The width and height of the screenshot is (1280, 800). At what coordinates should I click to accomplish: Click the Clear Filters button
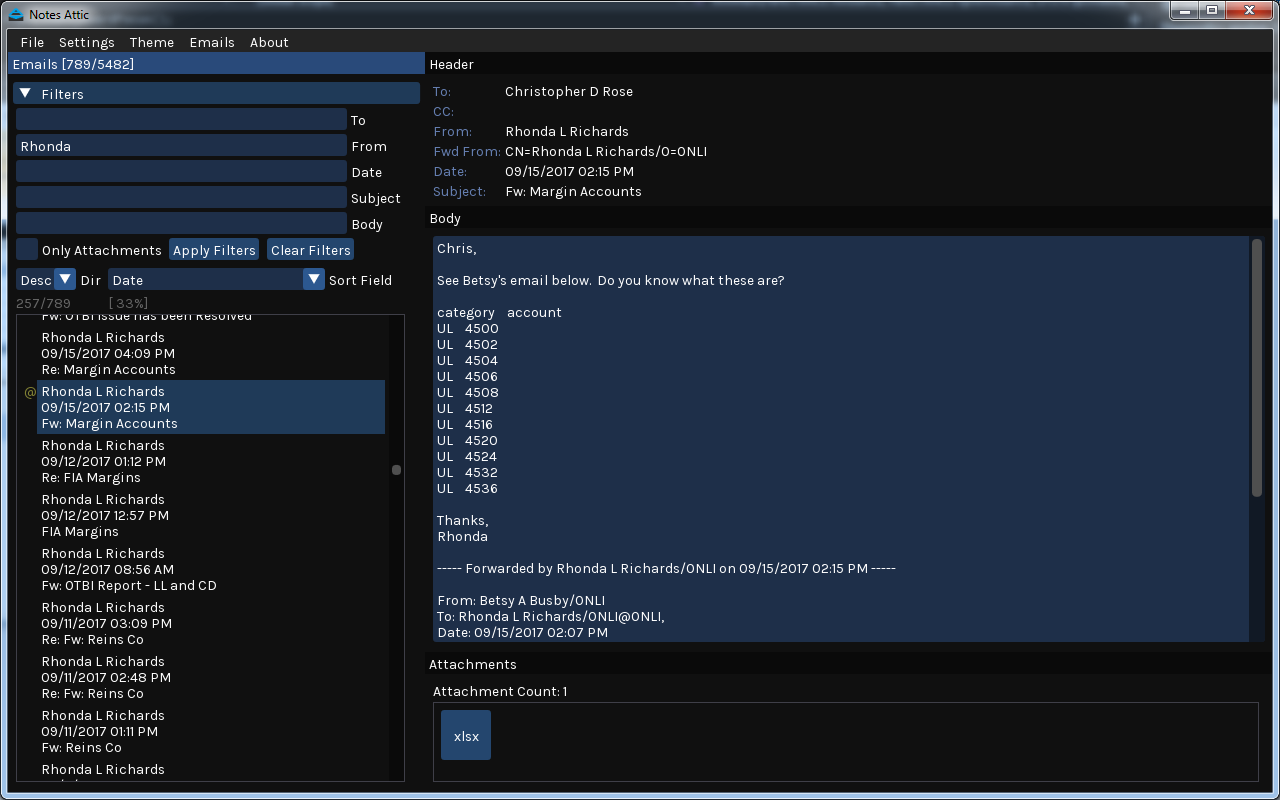pyautogui.click(x=310, y=249)
